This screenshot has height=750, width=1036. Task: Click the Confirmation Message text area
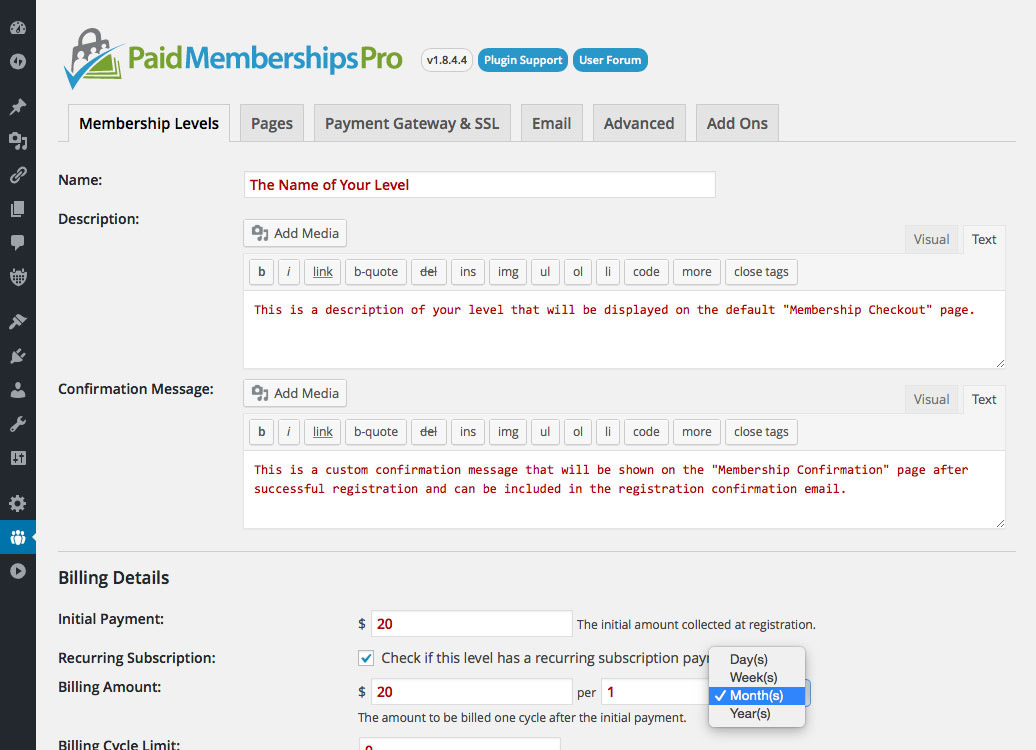click(x=624, y=490)
